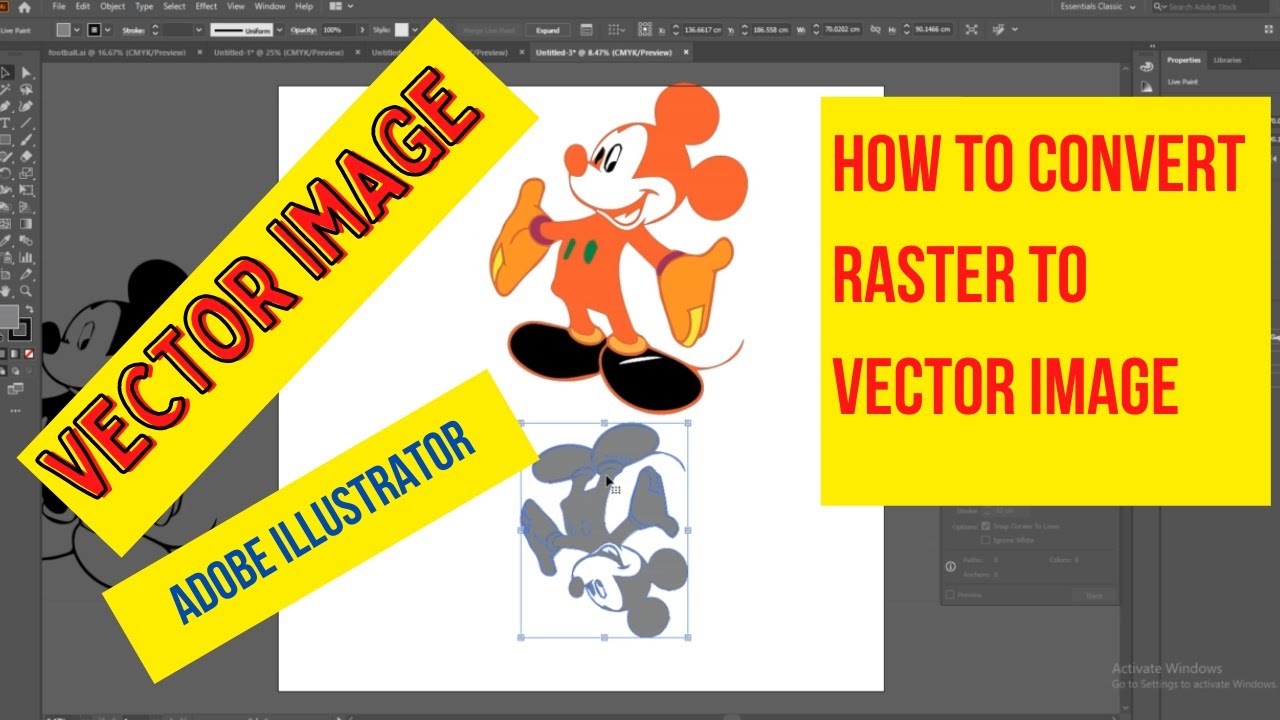Pick the Free Transform tool

click(x=26, y=190)
